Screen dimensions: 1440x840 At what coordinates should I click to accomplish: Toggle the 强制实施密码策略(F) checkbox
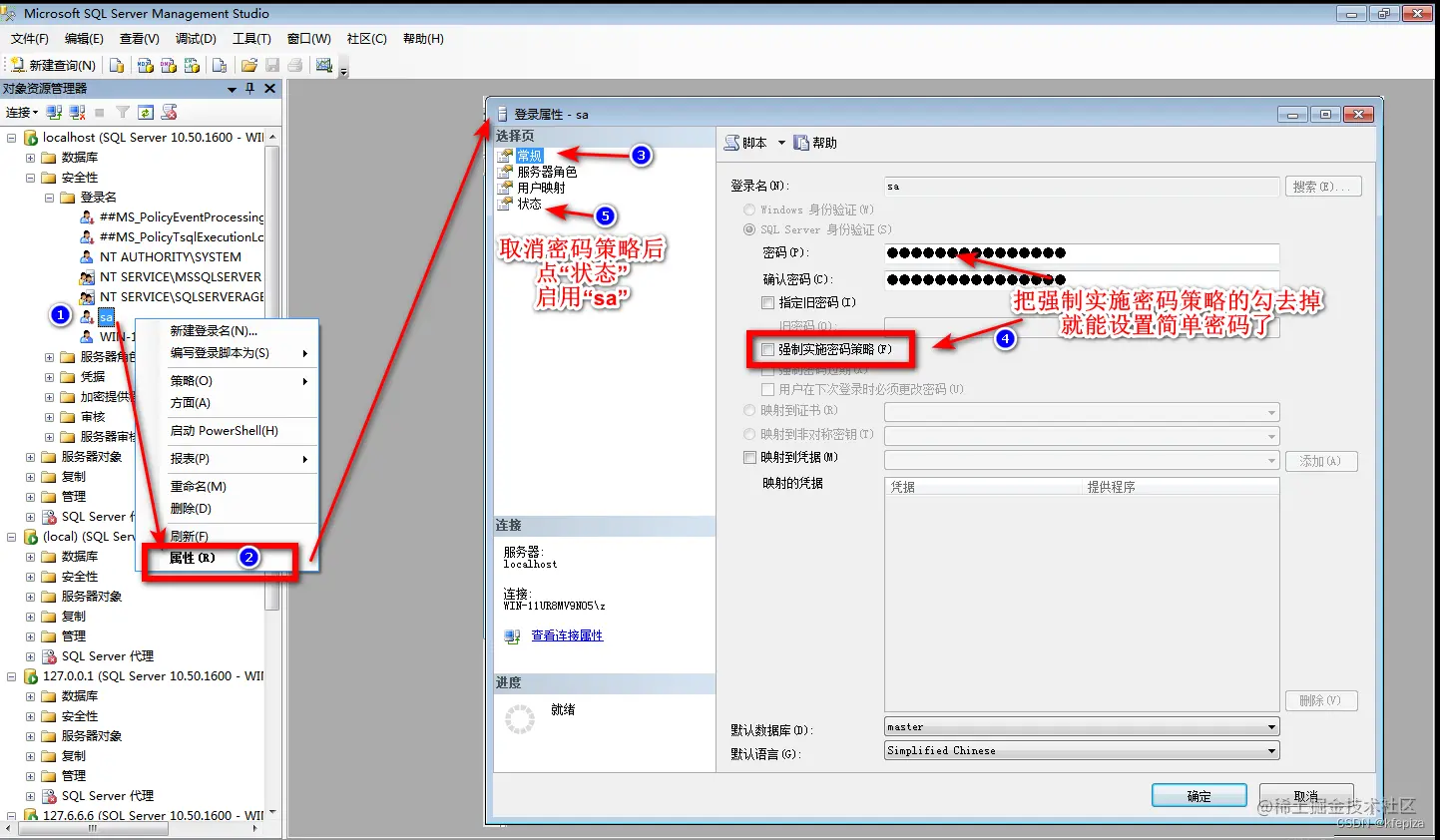click(767, 350)
